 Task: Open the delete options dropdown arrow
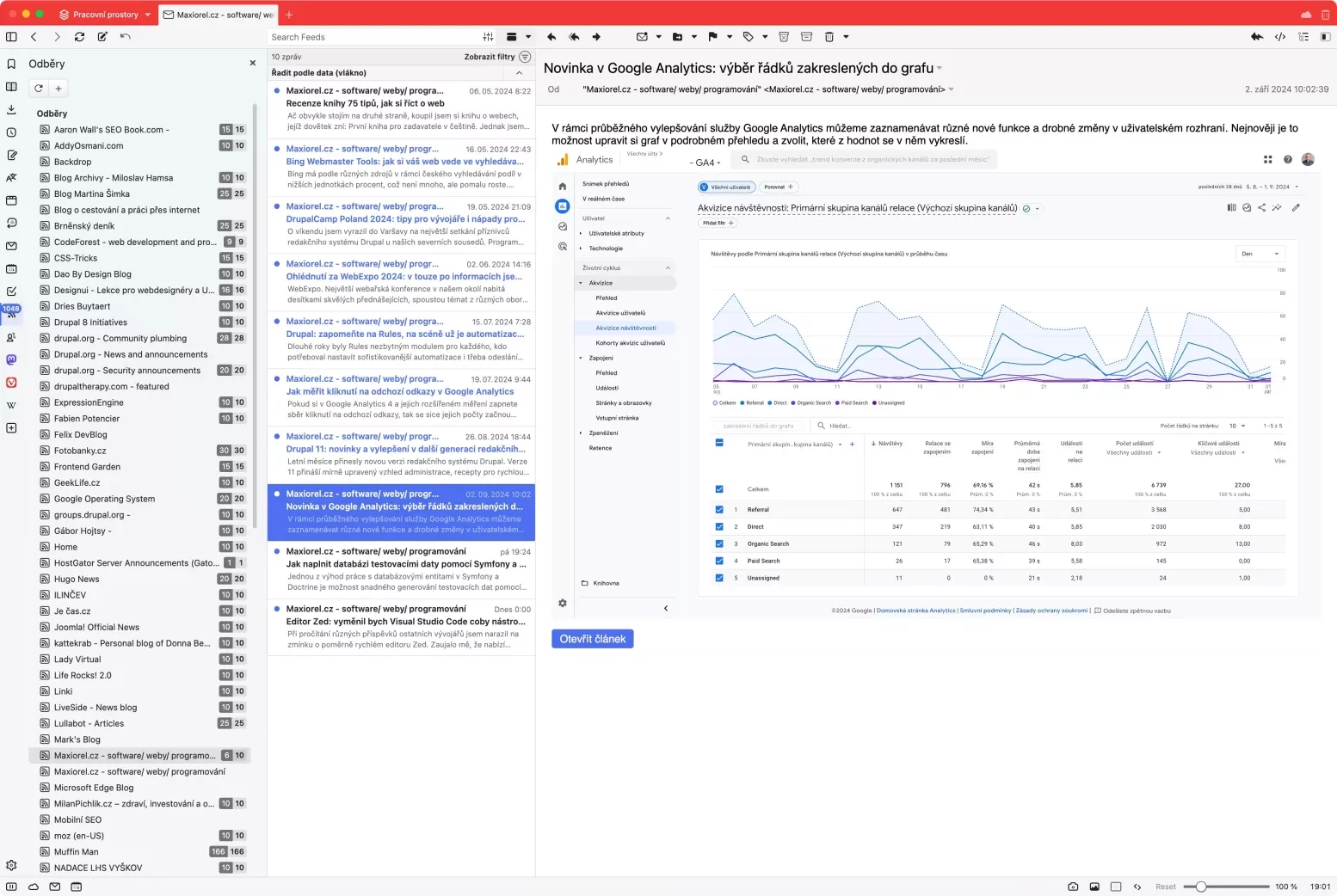coord(847,37)
